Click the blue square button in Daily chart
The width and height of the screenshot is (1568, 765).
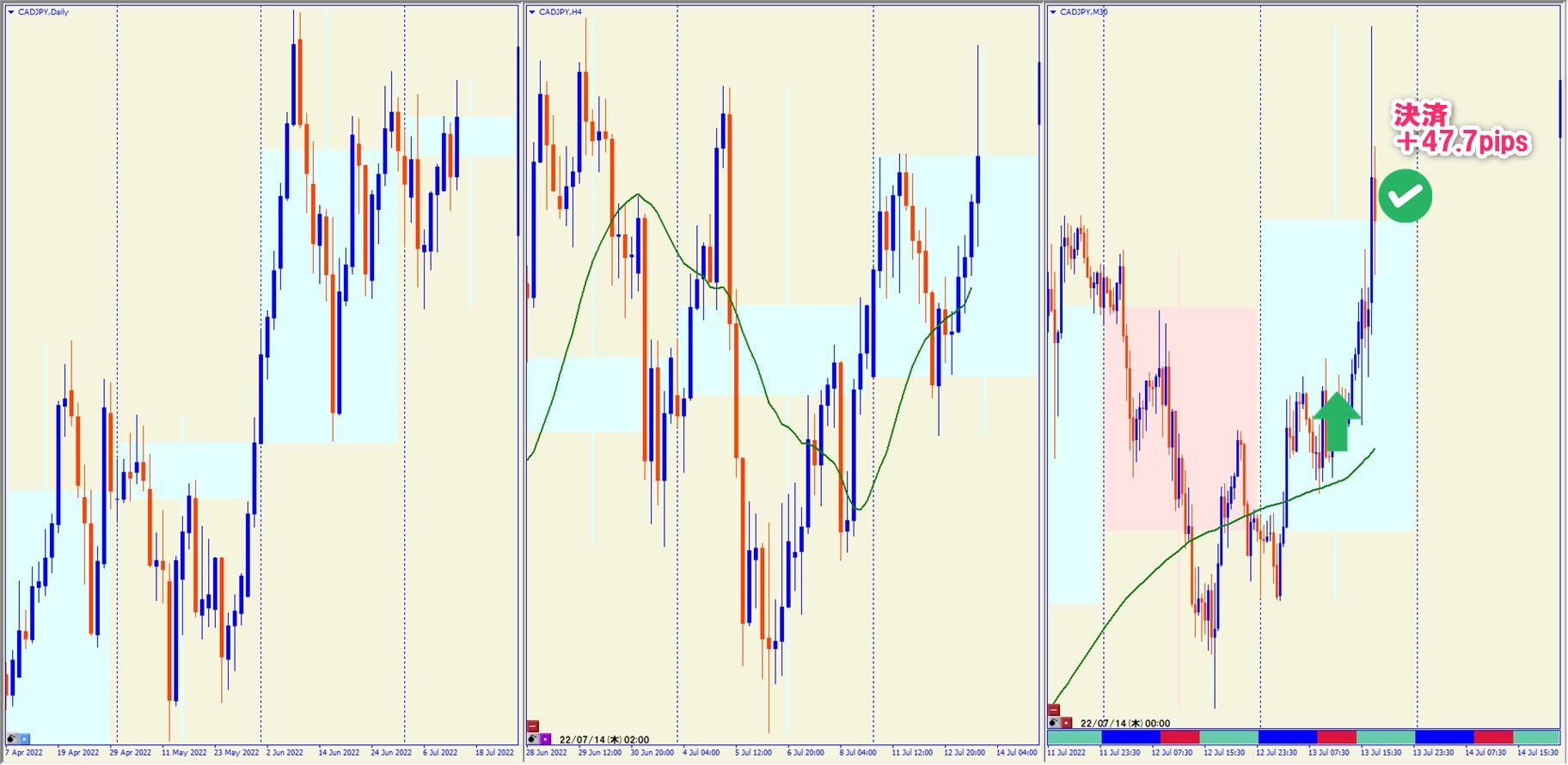25,738
